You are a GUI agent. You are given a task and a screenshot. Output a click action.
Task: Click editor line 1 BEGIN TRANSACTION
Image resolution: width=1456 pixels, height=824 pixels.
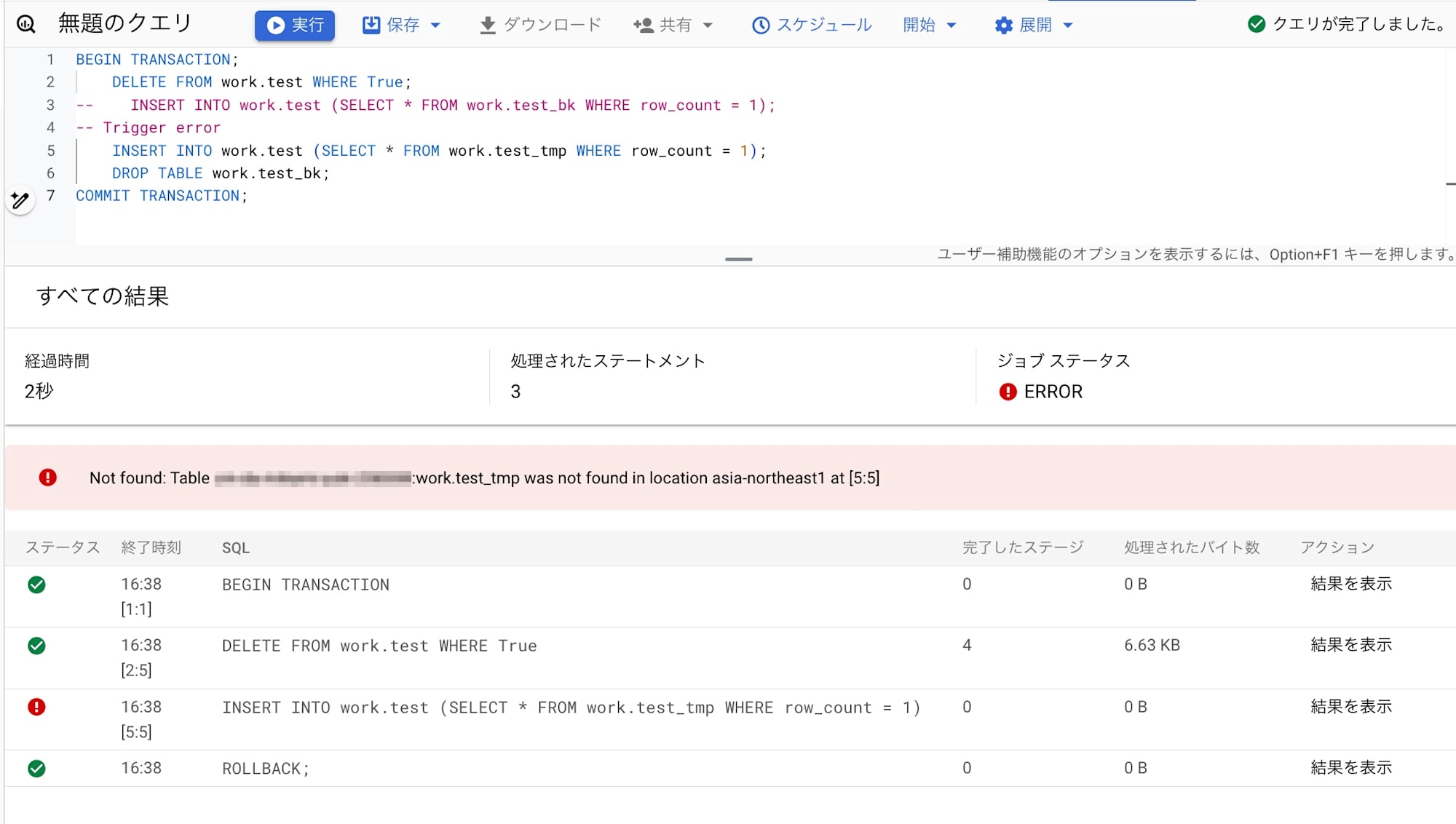tap(157, 60)
